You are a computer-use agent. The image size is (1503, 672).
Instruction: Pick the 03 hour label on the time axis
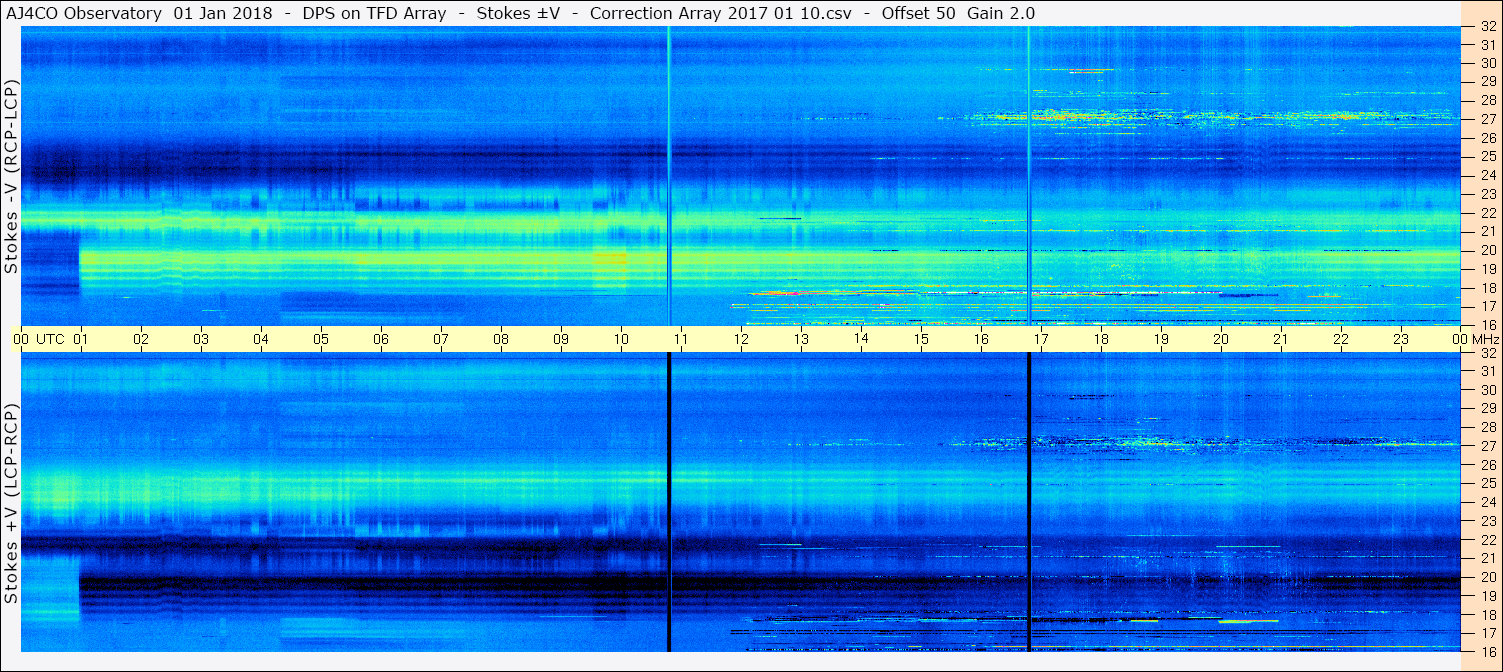[201, 339]
